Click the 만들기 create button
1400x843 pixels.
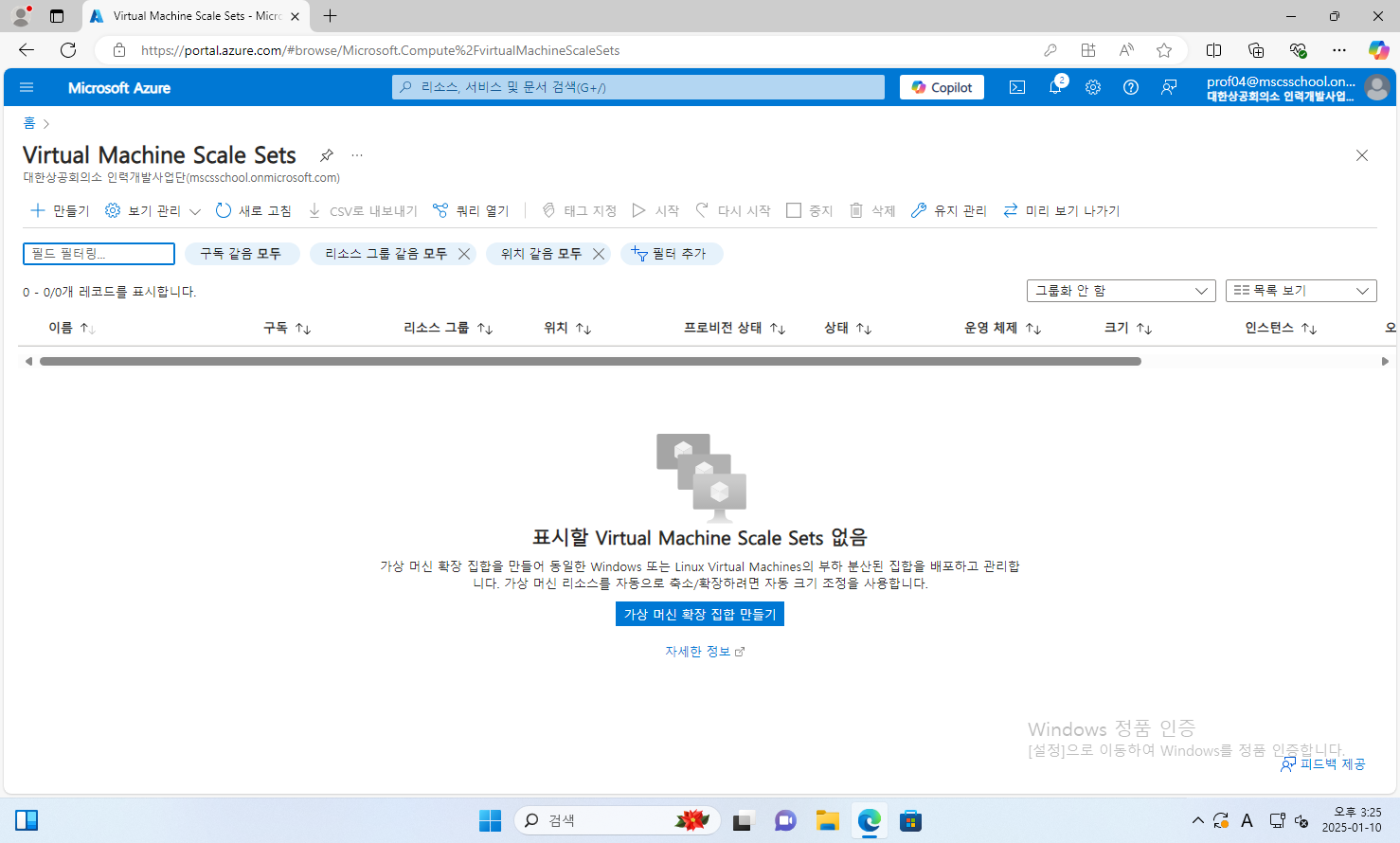pos(60,210)
